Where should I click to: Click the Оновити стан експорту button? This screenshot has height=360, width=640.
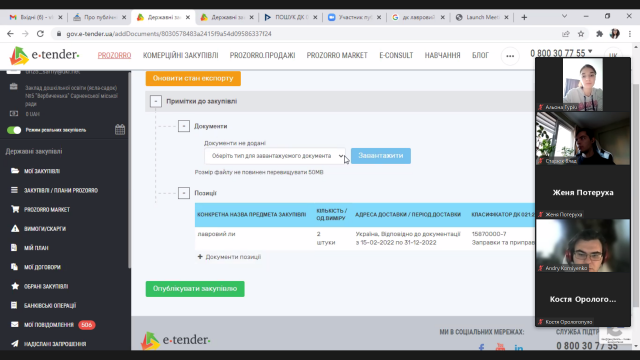pos(193,78)
